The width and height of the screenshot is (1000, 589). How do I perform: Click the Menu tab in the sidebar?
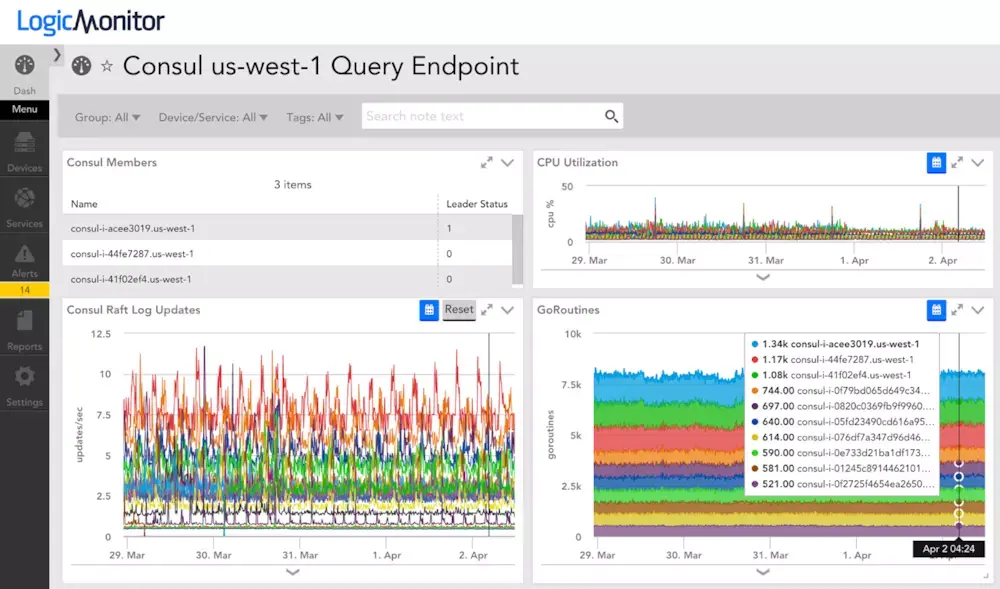(x=24, y=109)
